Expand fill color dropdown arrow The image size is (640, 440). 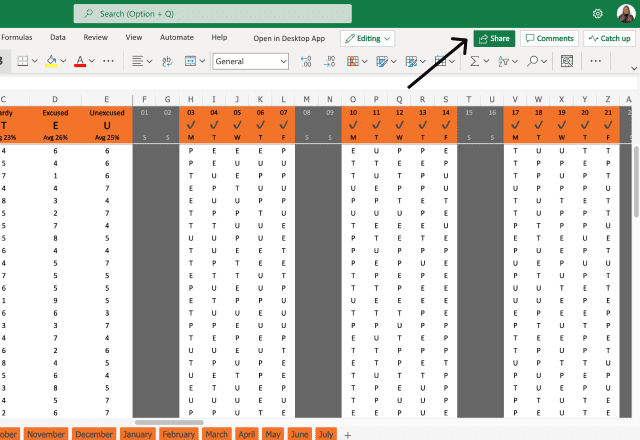coord(63,61)
